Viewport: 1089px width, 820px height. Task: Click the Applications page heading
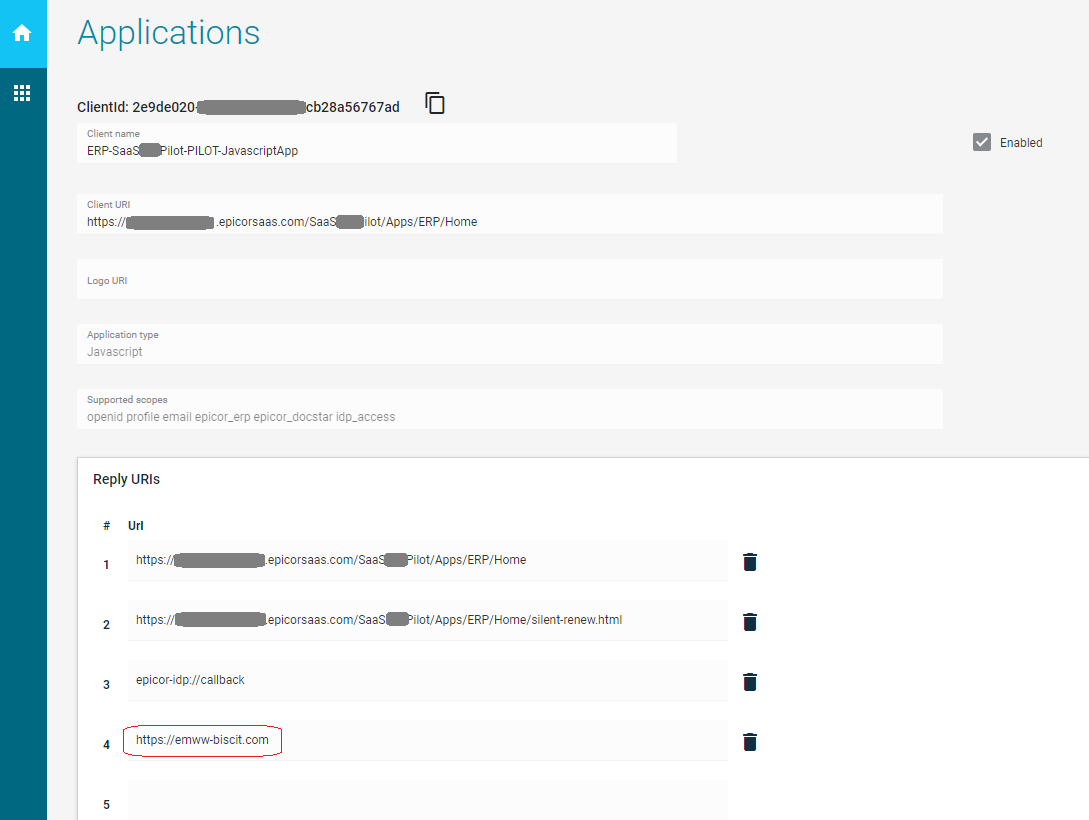click(169, 33)
